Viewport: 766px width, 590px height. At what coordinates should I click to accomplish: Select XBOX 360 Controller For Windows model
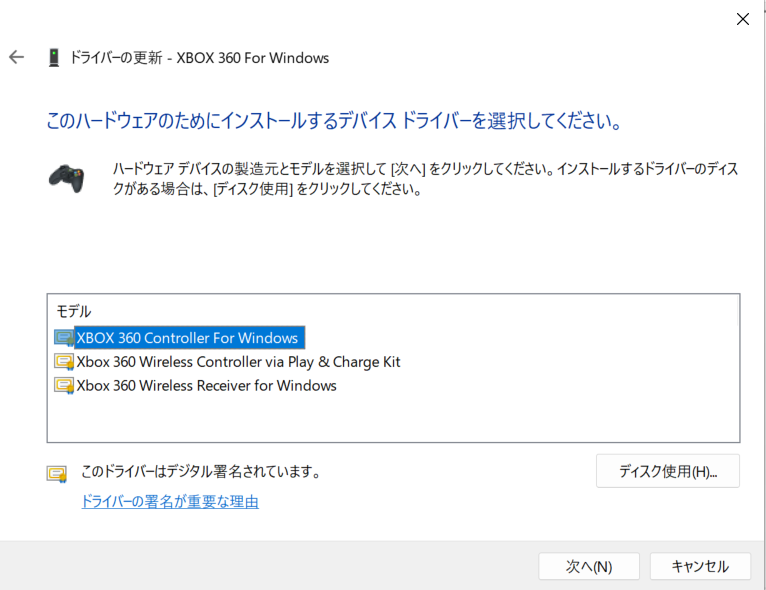click(x=188, y=338)
